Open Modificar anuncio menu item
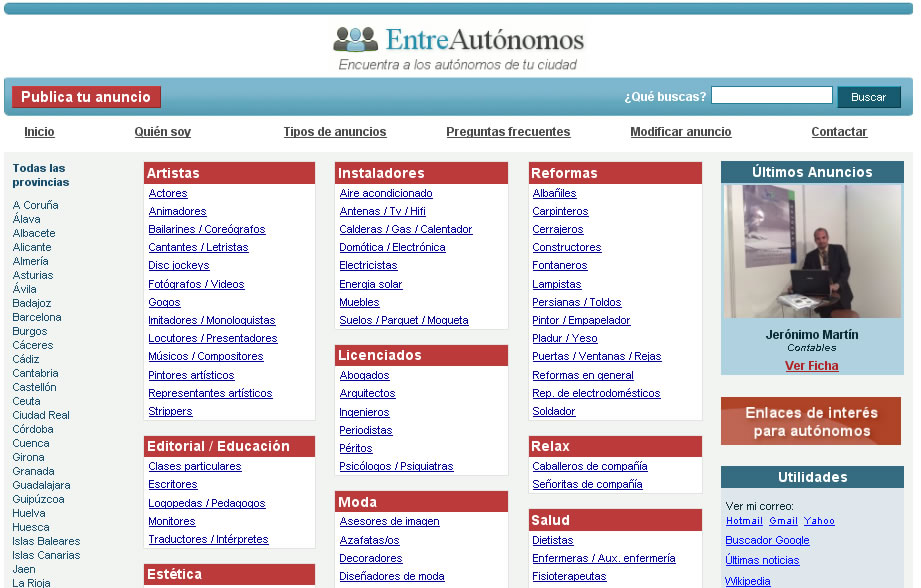The height and width of the screenshot is (588, 921). 681,132
